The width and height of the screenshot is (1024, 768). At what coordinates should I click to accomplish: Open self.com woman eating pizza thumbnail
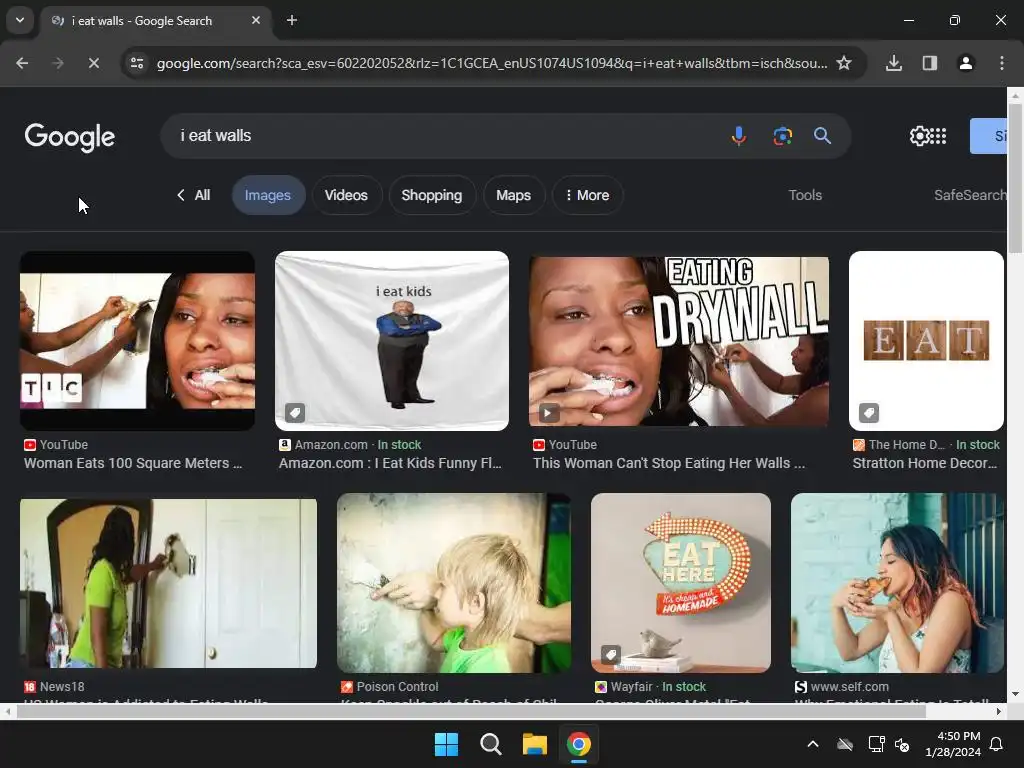pyautogui.click(x=897, y=583)
